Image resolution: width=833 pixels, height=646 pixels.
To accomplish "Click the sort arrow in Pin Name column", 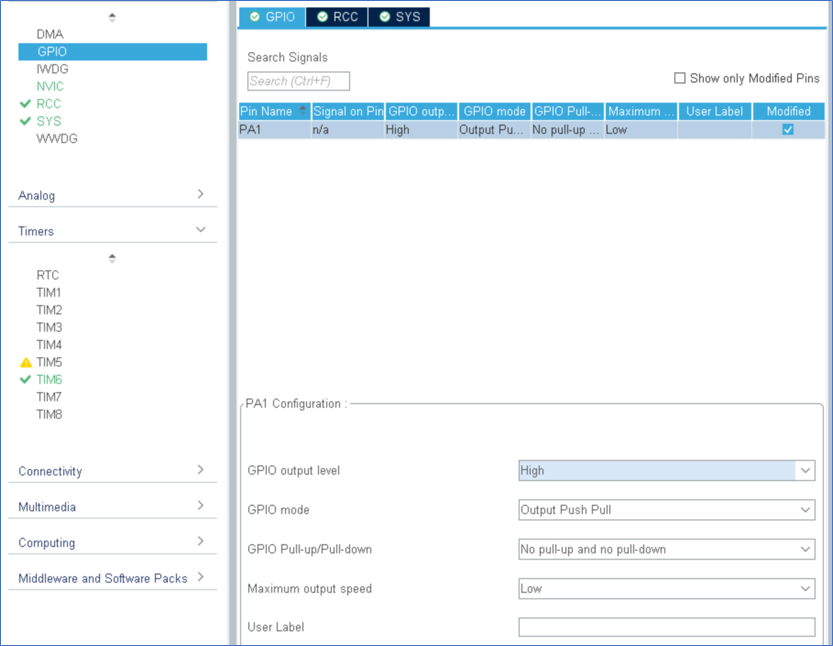I will [x=303, y=111].
